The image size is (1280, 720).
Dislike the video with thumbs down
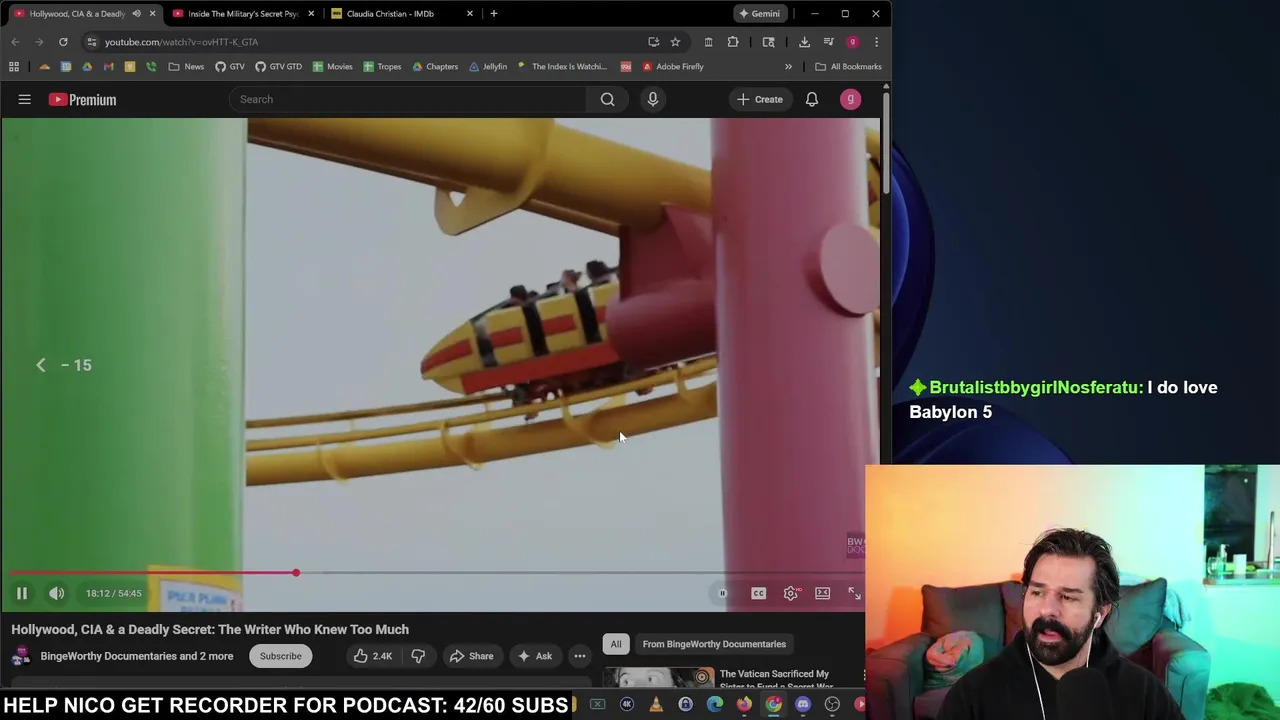pyautogui.click(x=418, y=656)
